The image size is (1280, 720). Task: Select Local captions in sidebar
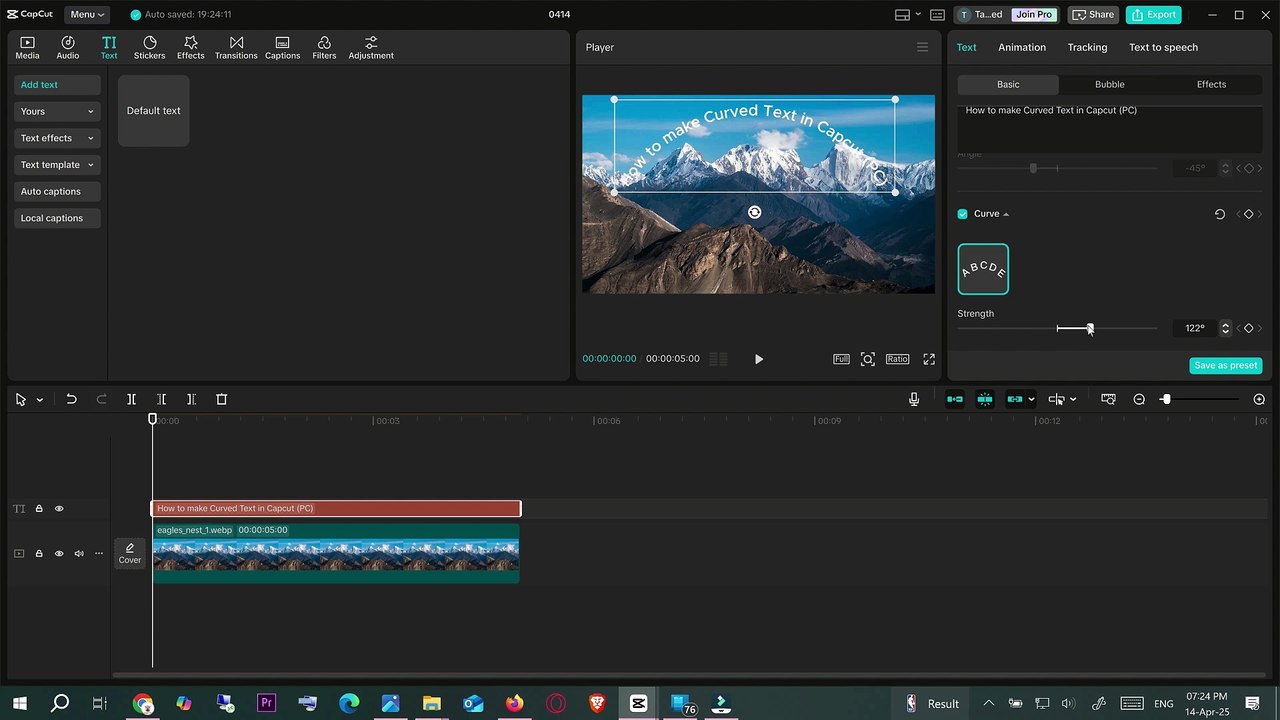tap(57, 218)
